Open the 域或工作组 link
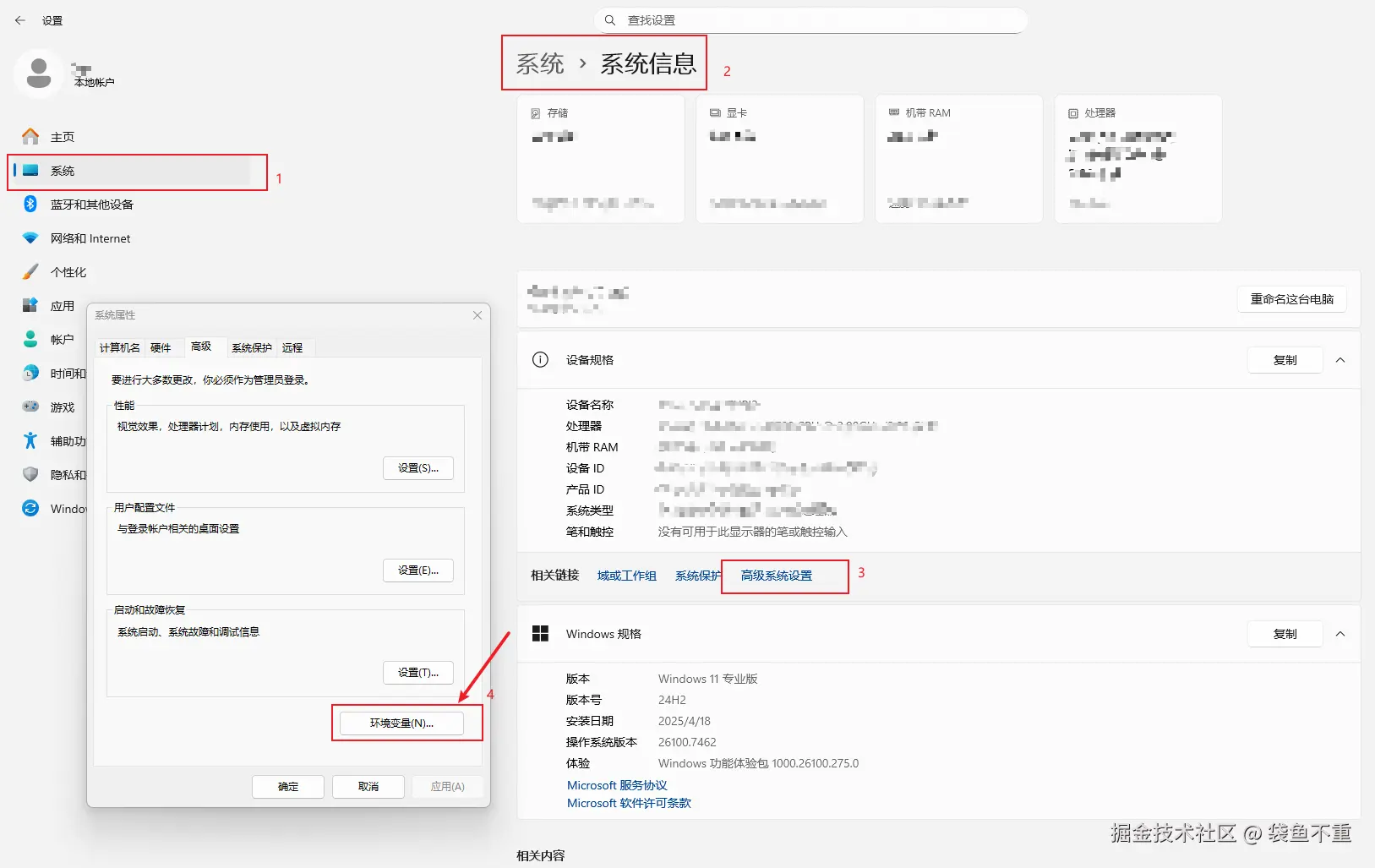Viewport: 1375px width, 868px height. pyautogui.click(x=627, y=576)
